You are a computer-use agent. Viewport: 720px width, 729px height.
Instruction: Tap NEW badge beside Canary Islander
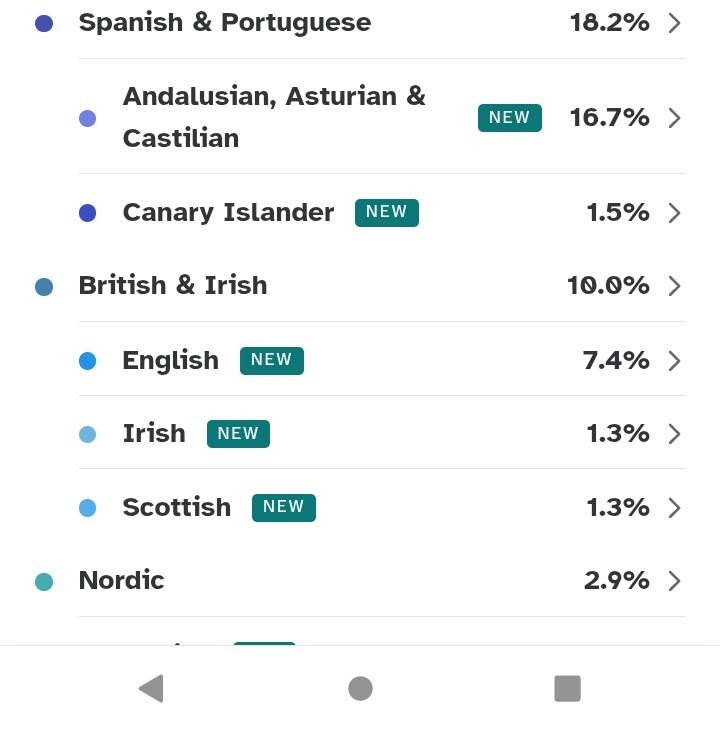pos(386,212)
